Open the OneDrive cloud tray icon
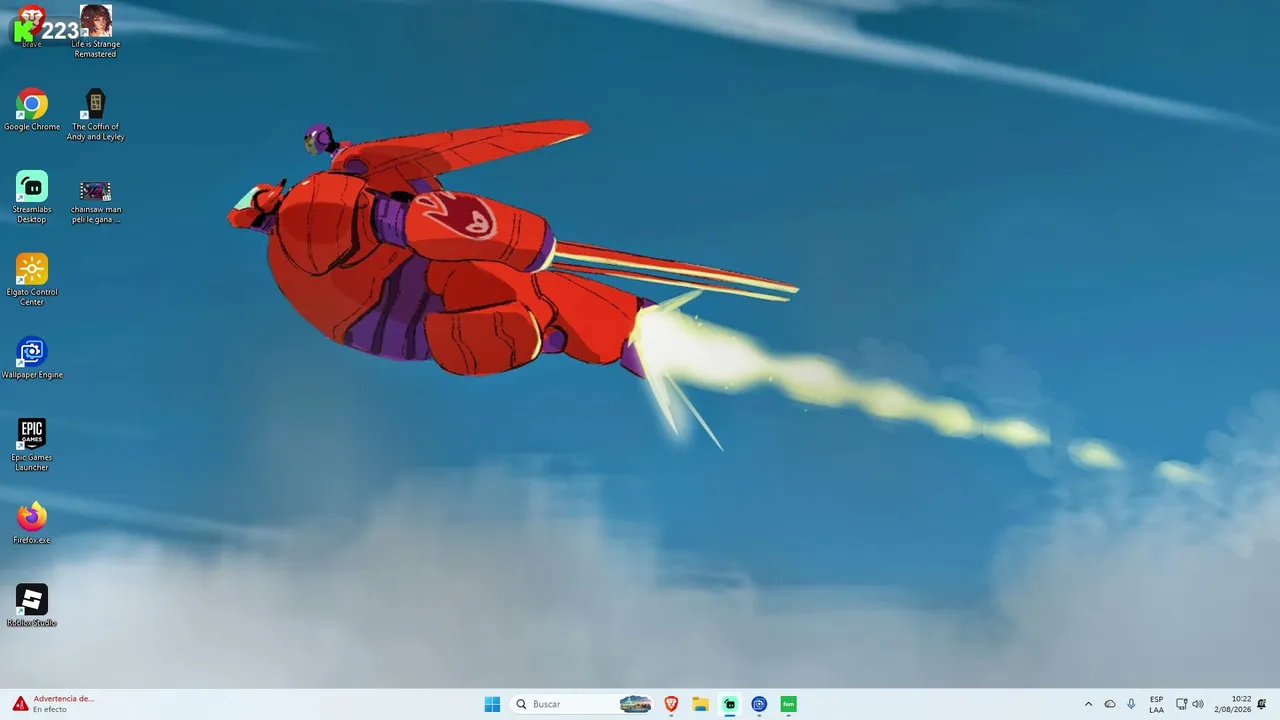1280x720 pixels. (x=1110, y=704)
